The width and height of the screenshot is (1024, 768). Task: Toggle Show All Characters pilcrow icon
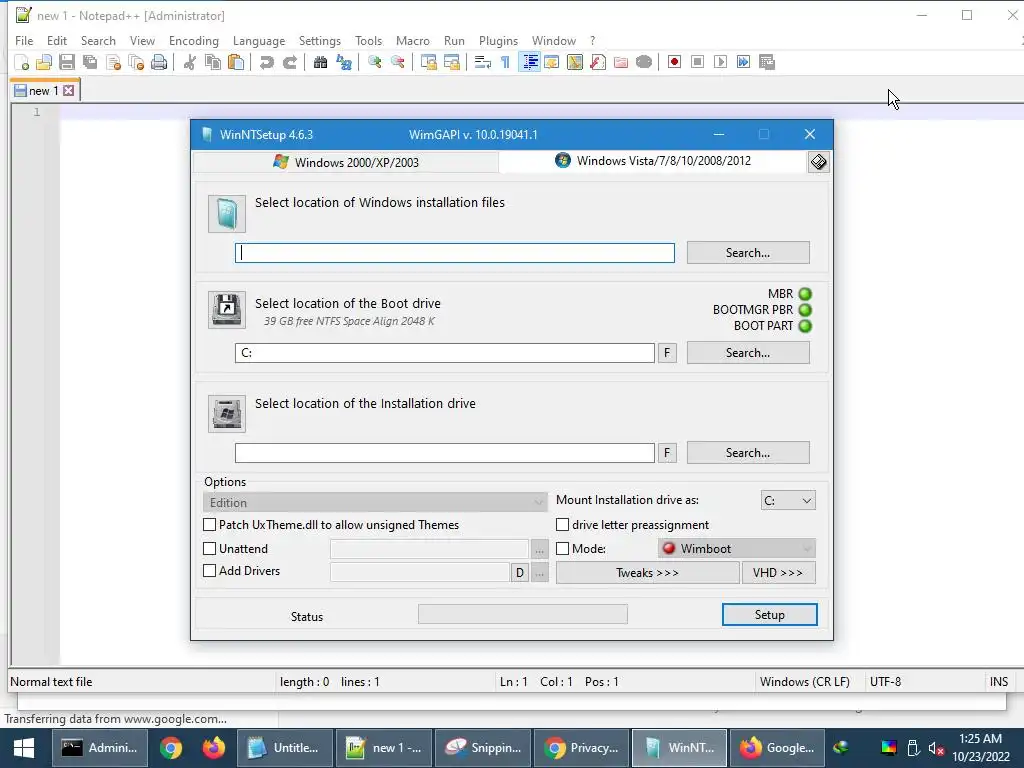pos(505,62)
